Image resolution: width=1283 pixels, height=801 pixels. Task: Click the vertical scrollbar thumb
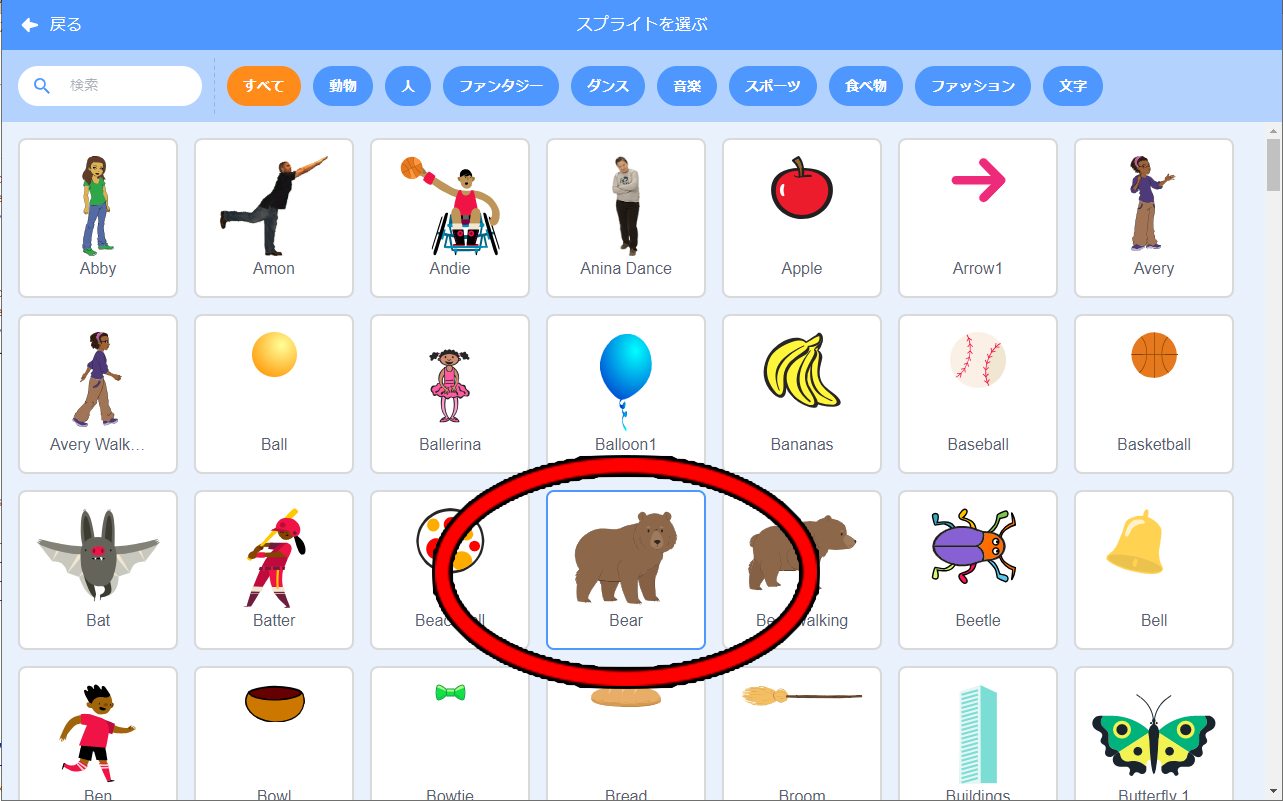1273,164
